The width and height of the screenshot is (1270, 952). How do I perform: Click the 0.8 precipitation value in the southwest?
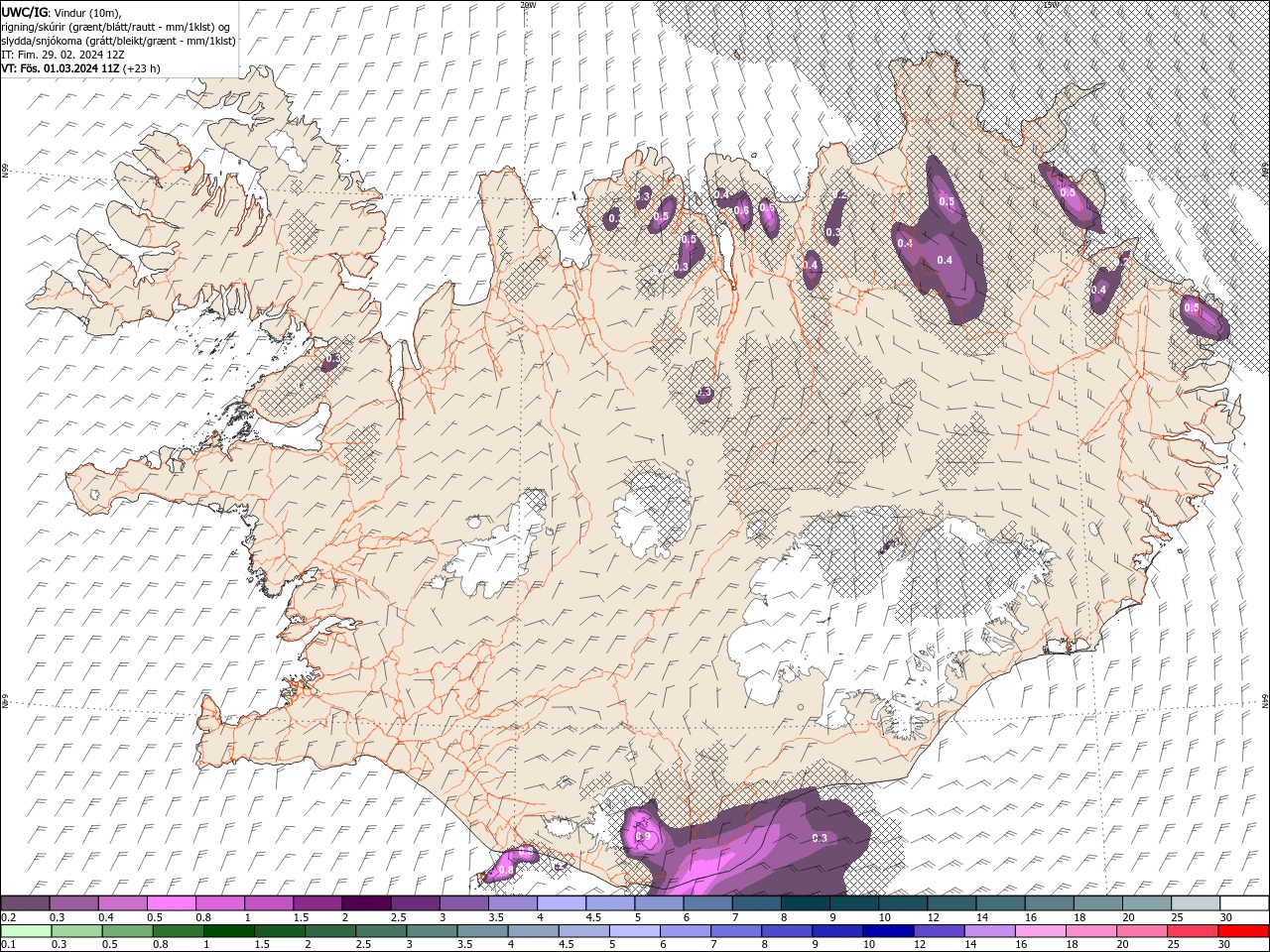(505, 870)
